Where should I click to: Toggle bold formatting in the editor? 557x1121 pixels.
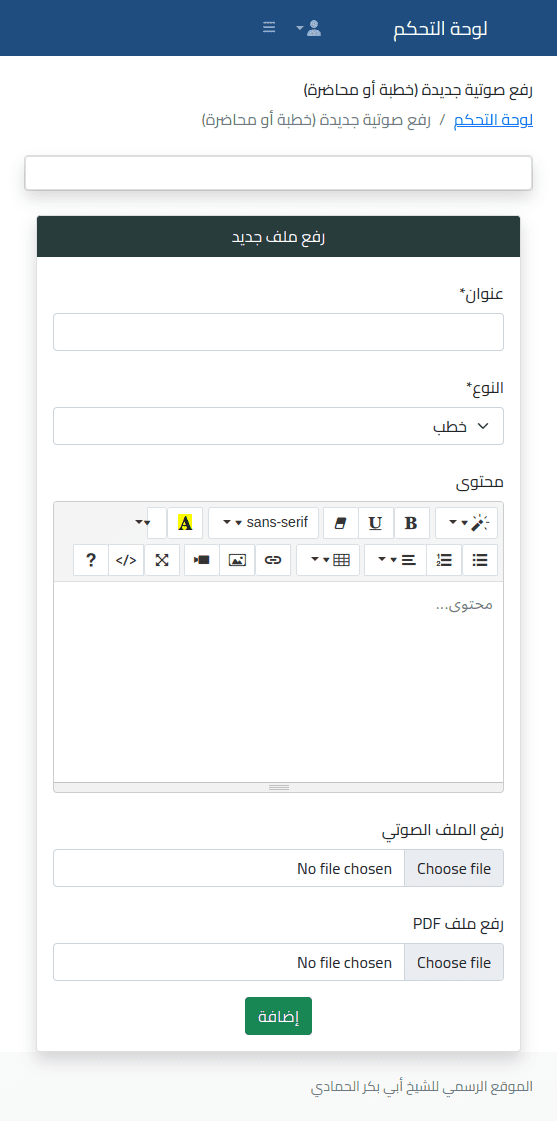click(x=411, y=523)
